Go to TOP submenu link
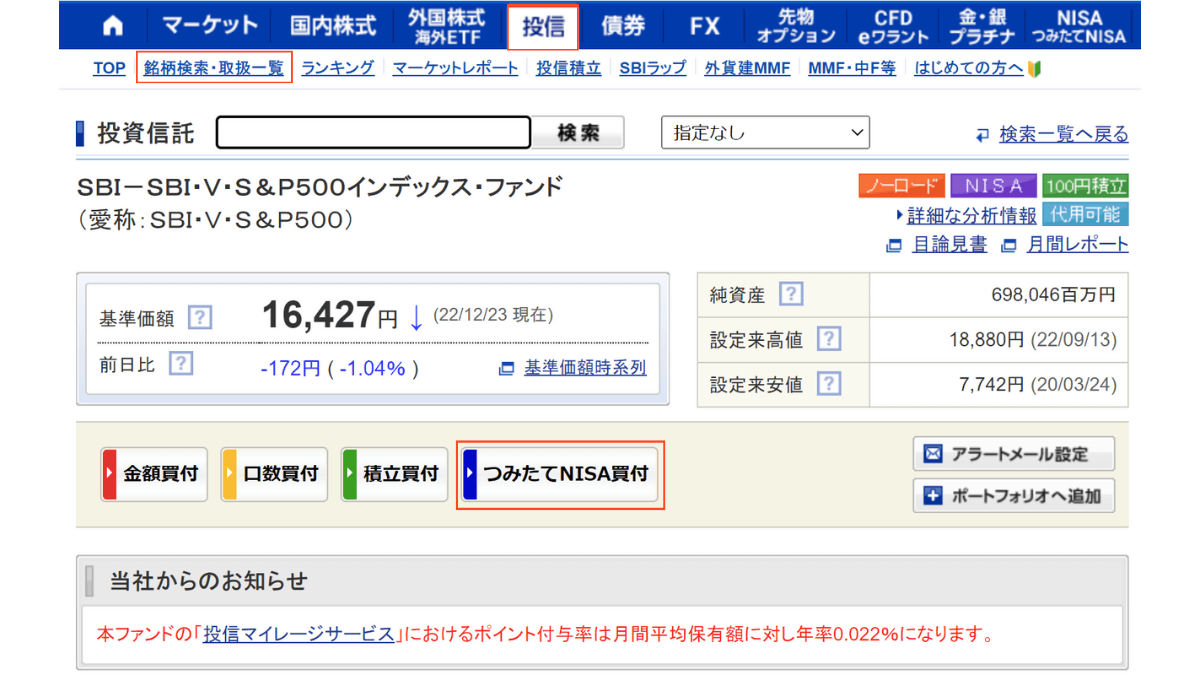 click(x=109, y=68)
